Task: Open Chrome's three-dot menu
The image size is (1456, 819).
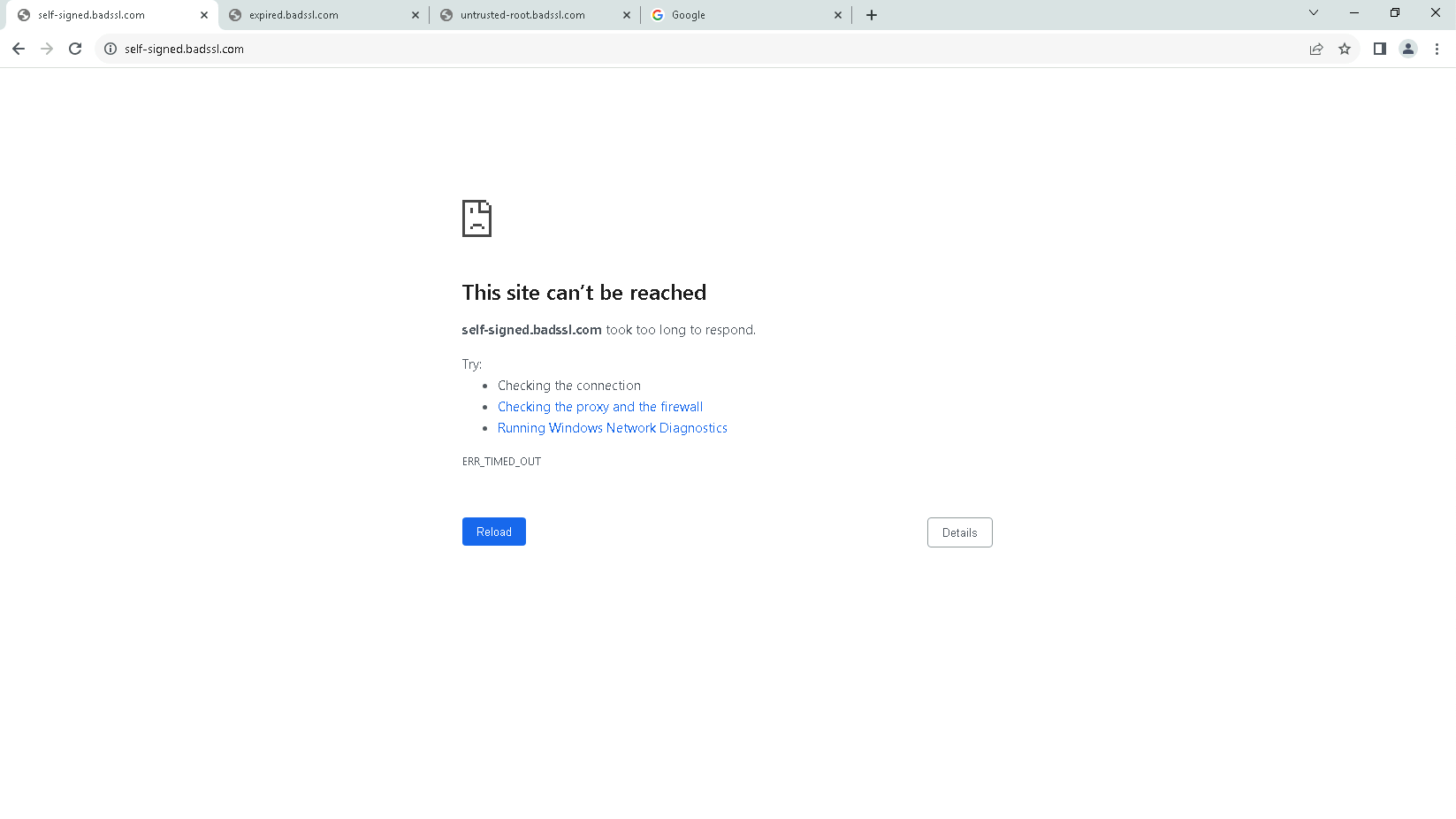Action: [x=1437, y=49]
